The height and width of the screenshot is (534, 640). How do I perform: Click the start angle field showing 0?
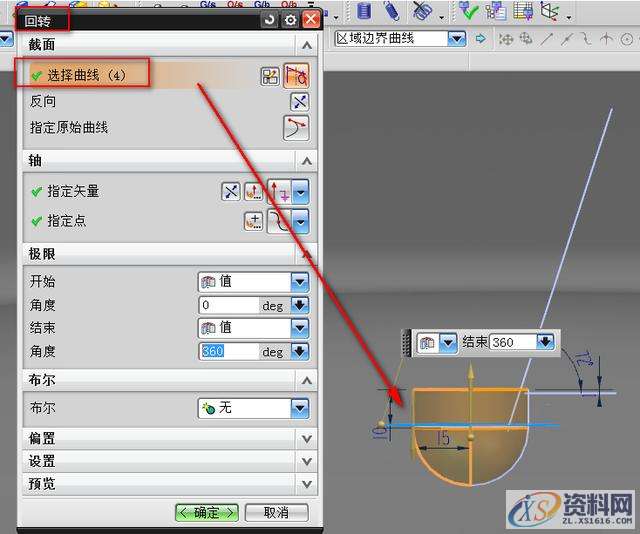229,305
